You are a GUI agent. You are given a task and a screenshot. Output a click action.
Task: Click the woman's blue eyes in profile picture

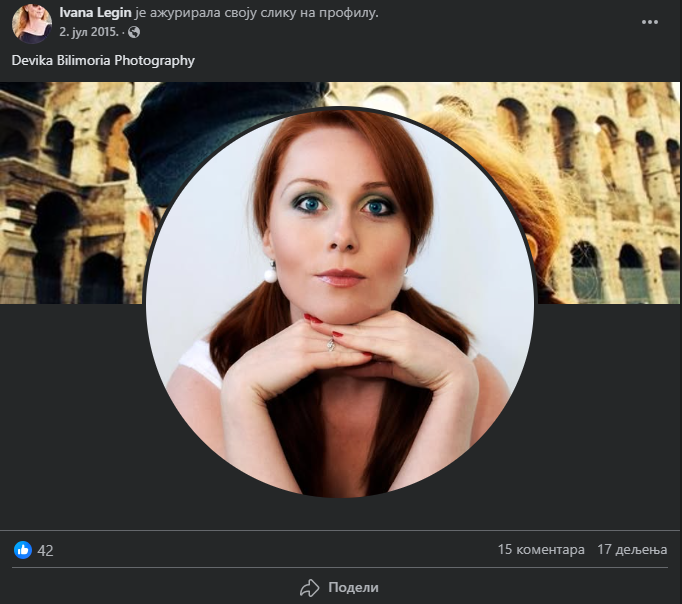[339, 207]
